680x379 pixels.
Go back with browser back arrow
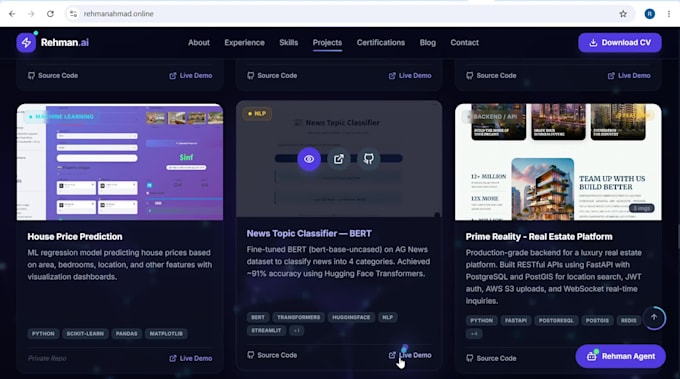[x=12, y=14]
